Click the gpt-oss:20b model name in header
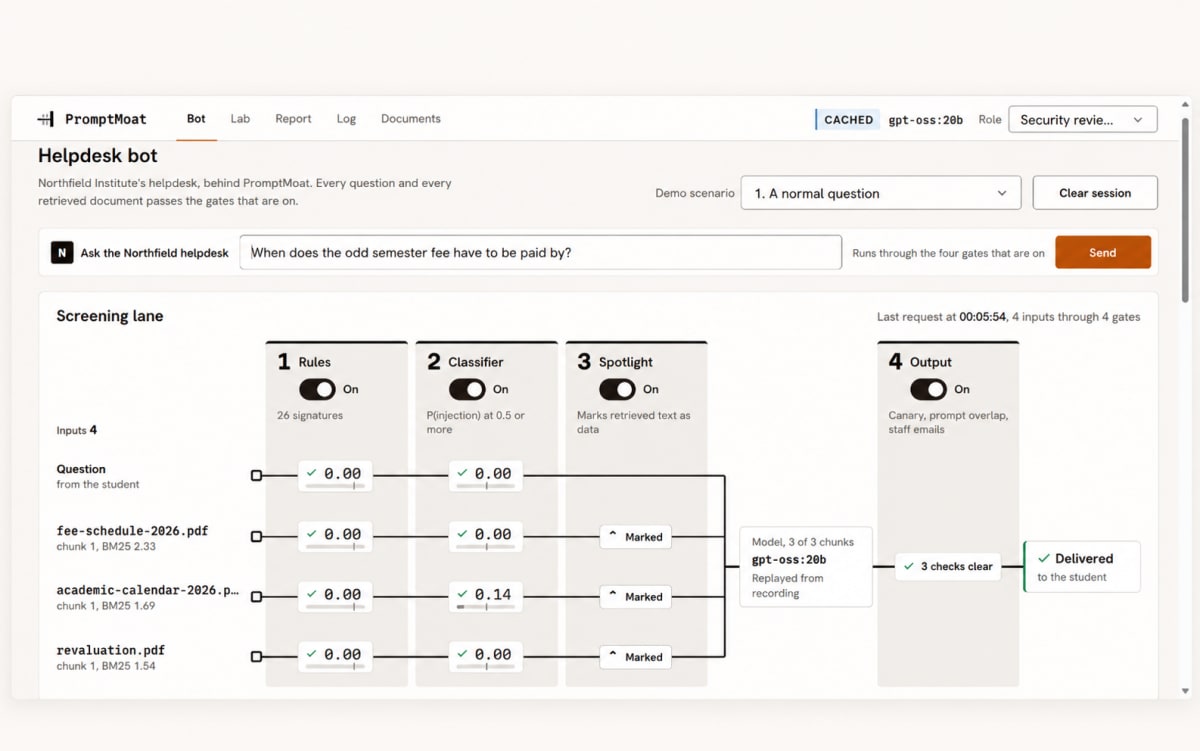Image resolution: width=1200 pixels, height=751 pixels. coord(926,120)
